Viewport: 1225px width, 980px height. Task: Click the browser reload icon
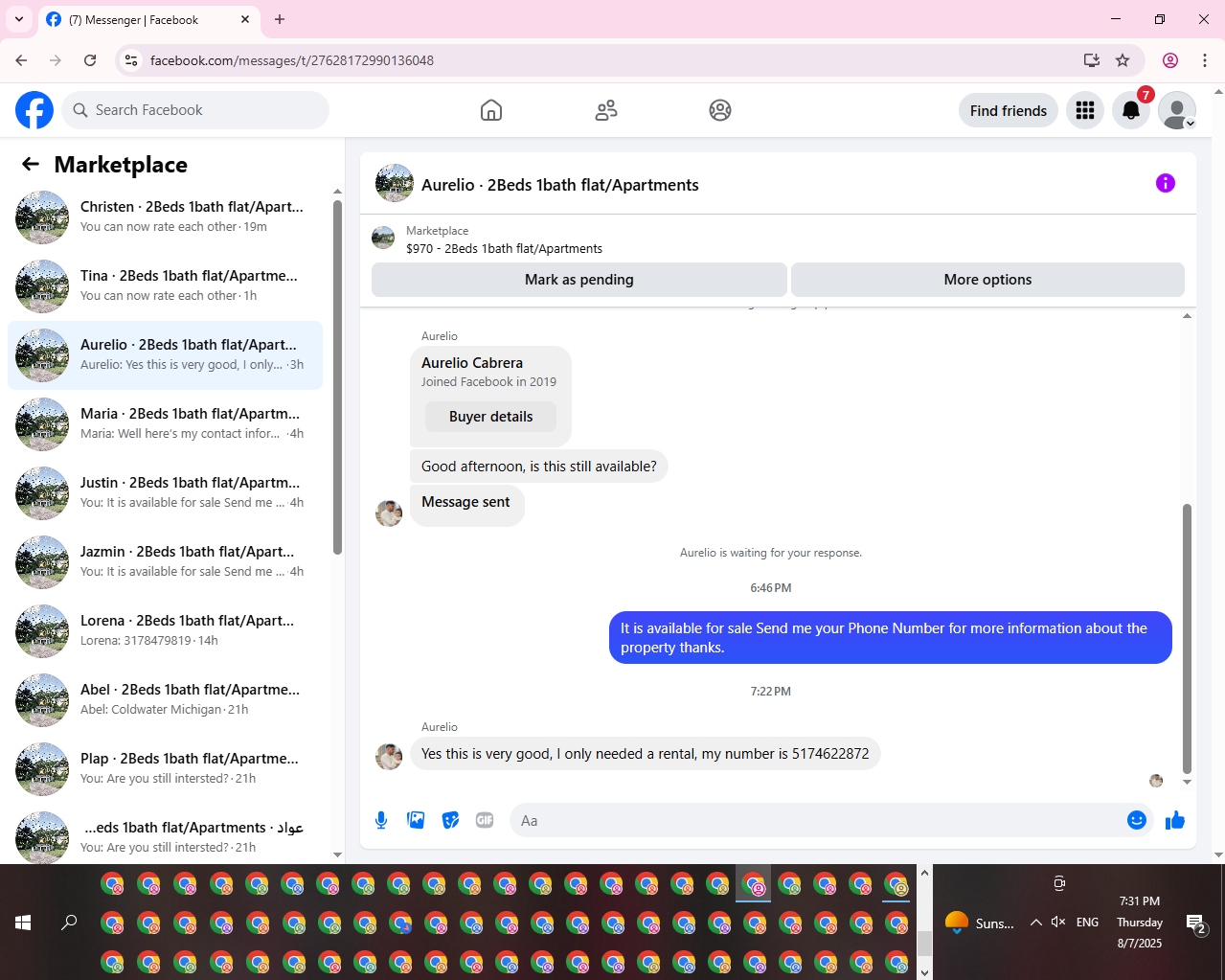coord(90,60)
